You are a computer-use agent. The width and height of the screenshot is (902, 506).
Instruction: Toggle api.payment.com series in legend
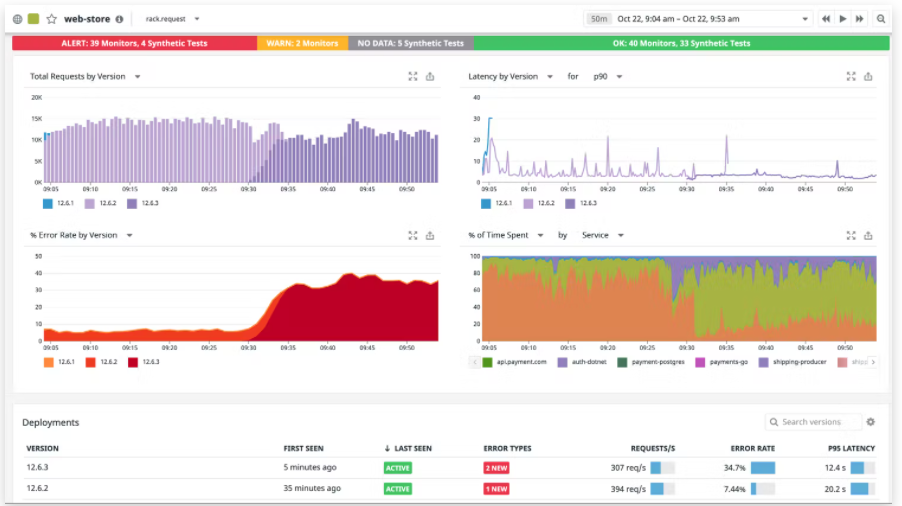(515, 362)
